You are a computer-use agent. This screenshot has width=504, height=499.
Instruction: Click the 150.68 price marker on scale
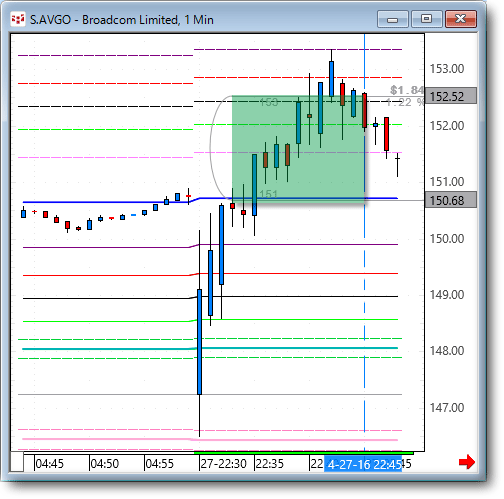pos(451,200)
